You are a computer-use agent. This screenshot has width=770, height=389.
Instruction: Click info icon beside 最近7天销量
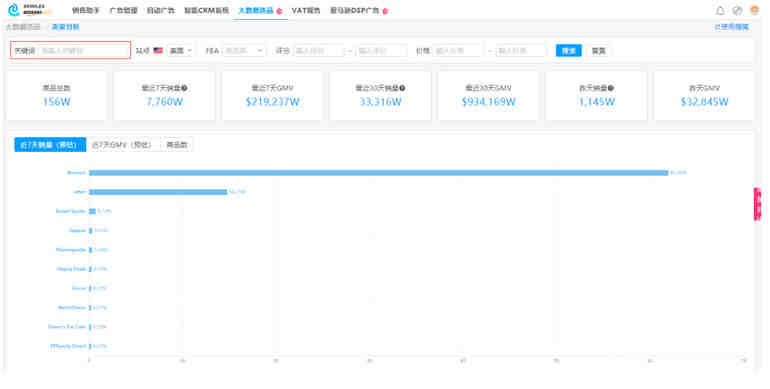coord(184,88)
